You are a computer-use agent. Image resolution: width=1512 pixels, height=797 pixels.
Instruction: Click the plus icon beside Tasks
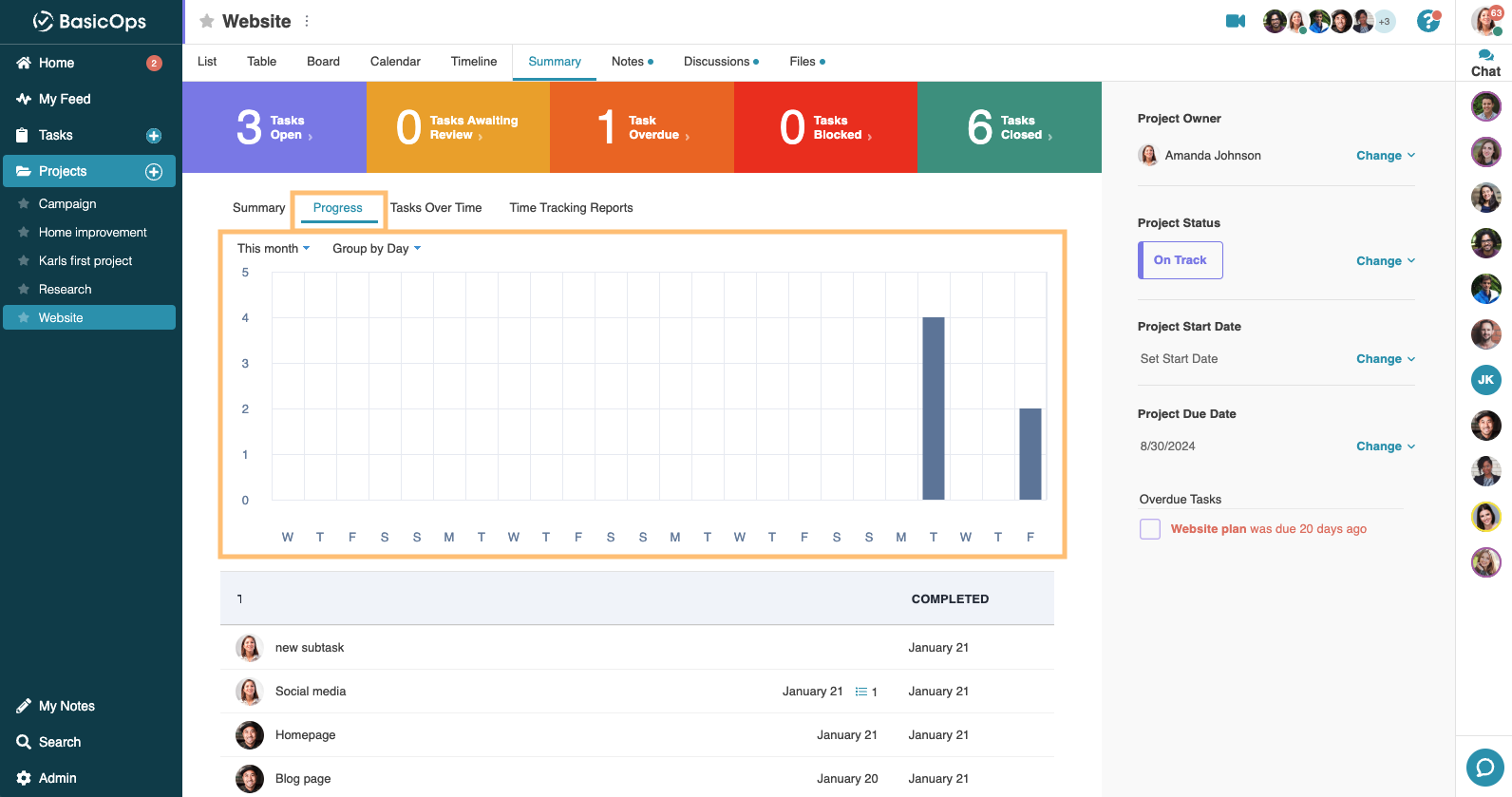point(154,136)
